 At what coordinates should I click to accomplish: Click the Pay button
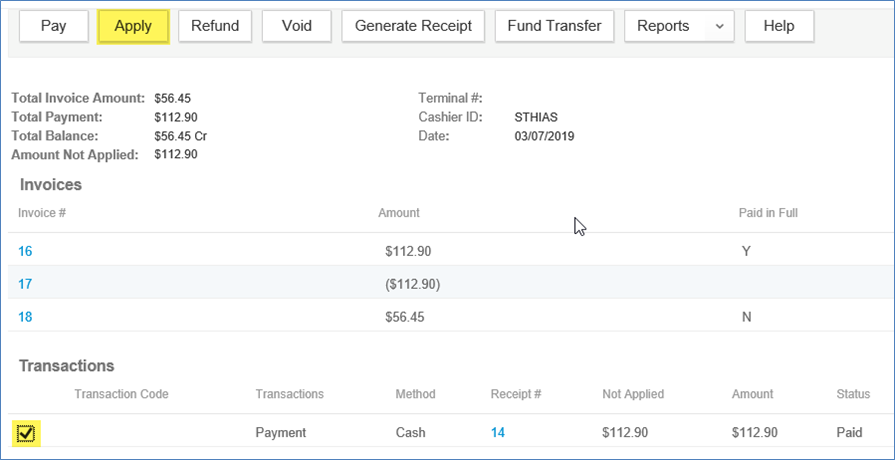(53, 26)
